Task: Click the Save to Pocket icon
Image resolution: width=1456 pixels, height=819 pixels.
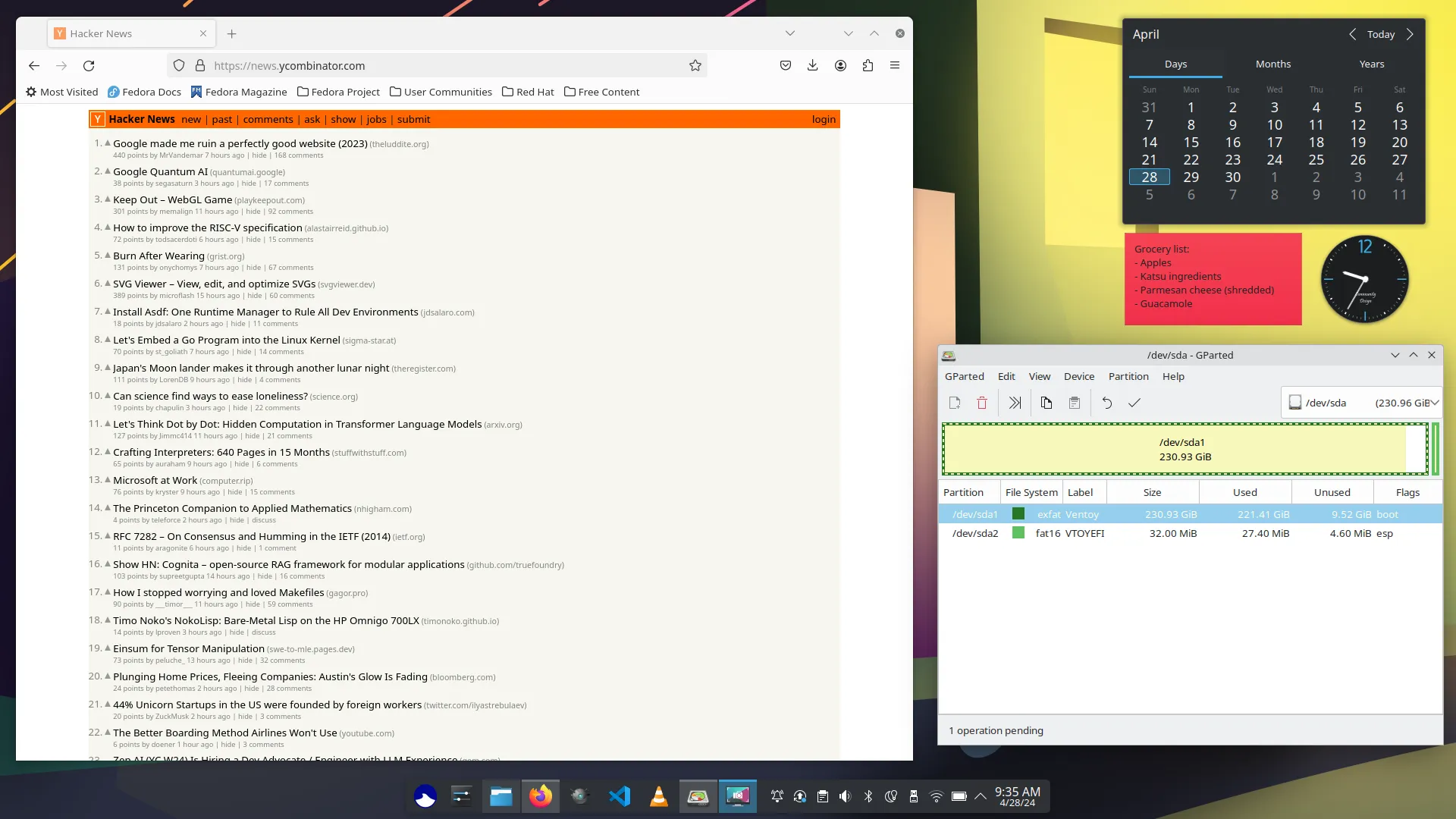Action: point(786,66)
